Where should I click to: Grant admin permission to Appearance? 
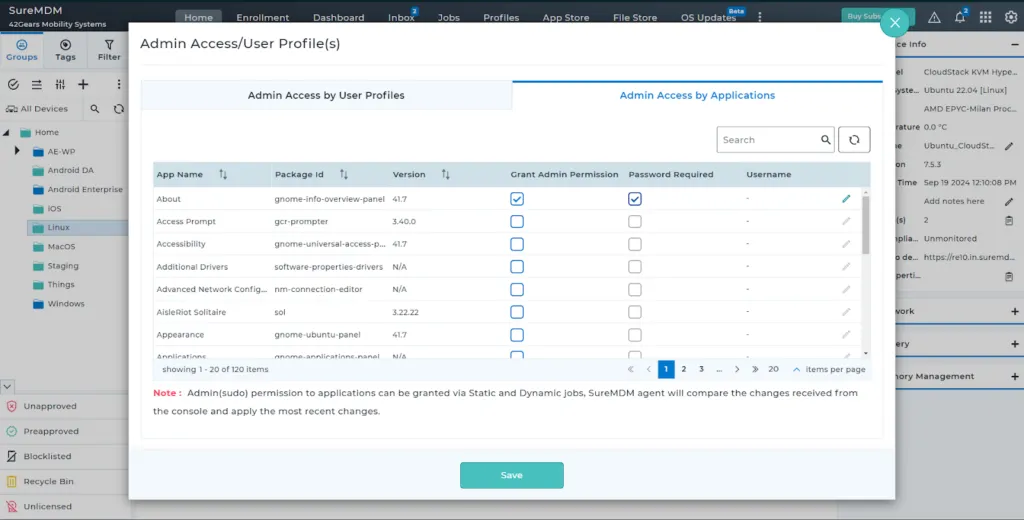pos(517,334)
